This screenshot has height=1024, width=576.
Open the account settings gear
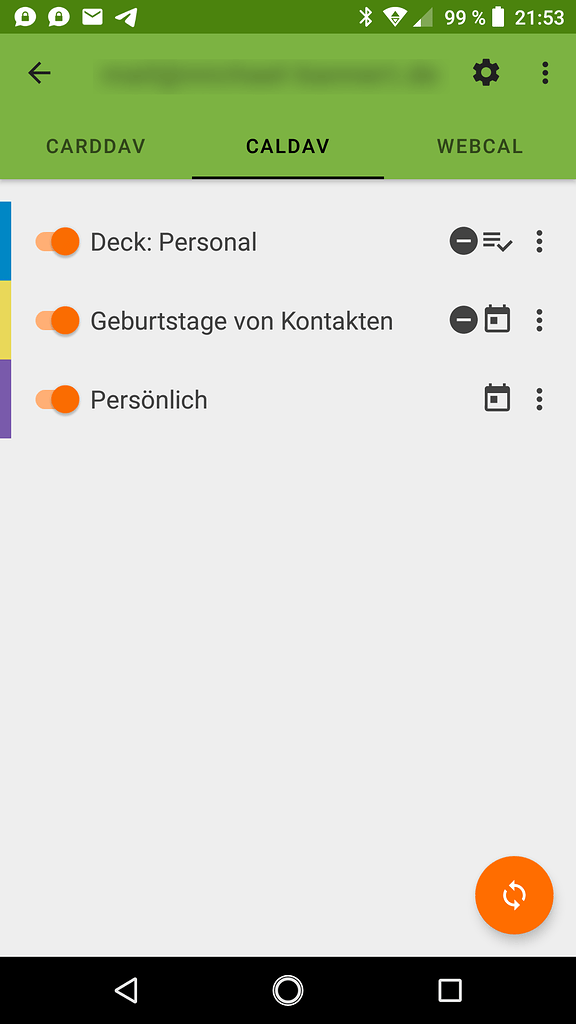pyautogui.click(x=486, y=72)
